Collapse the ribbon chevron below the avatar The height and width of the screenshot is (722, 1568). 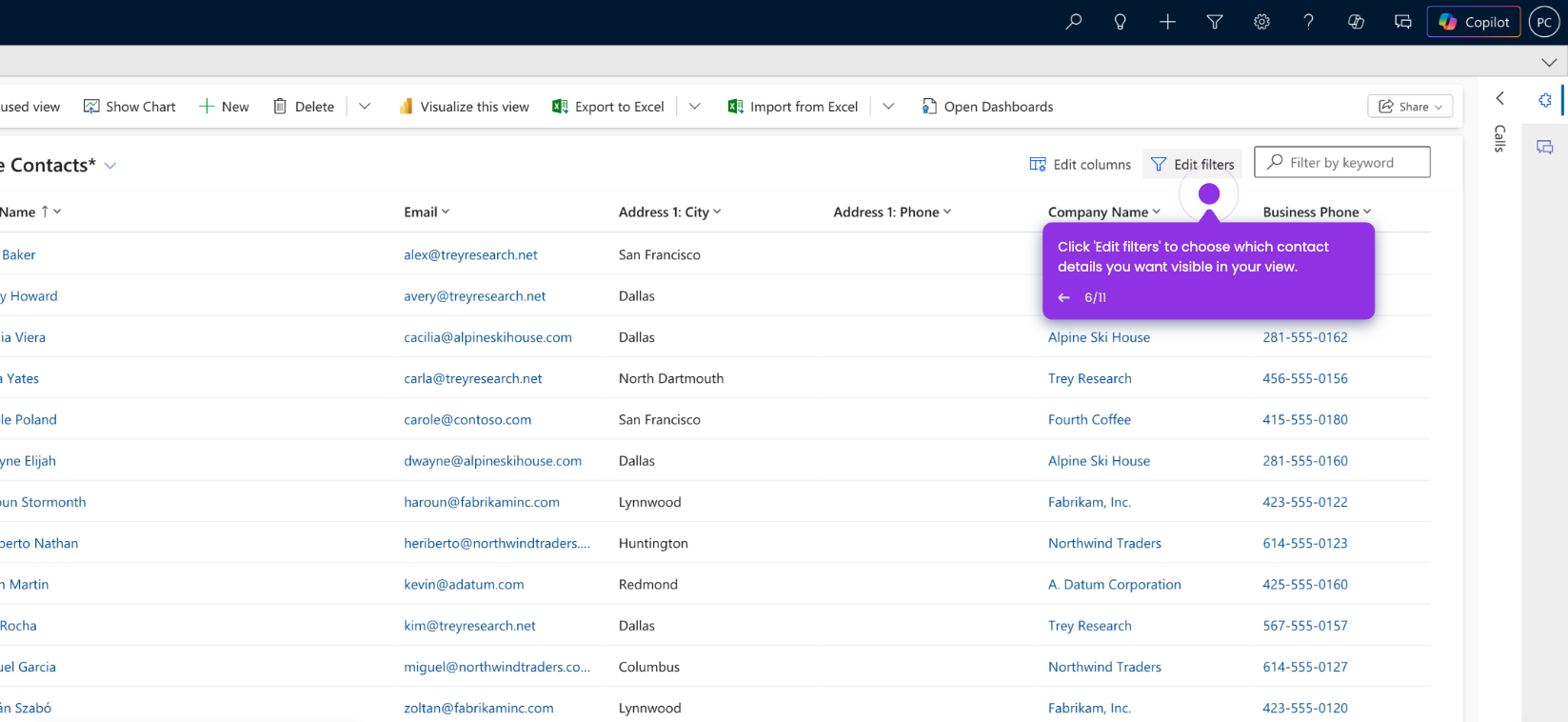point(1549,62)
